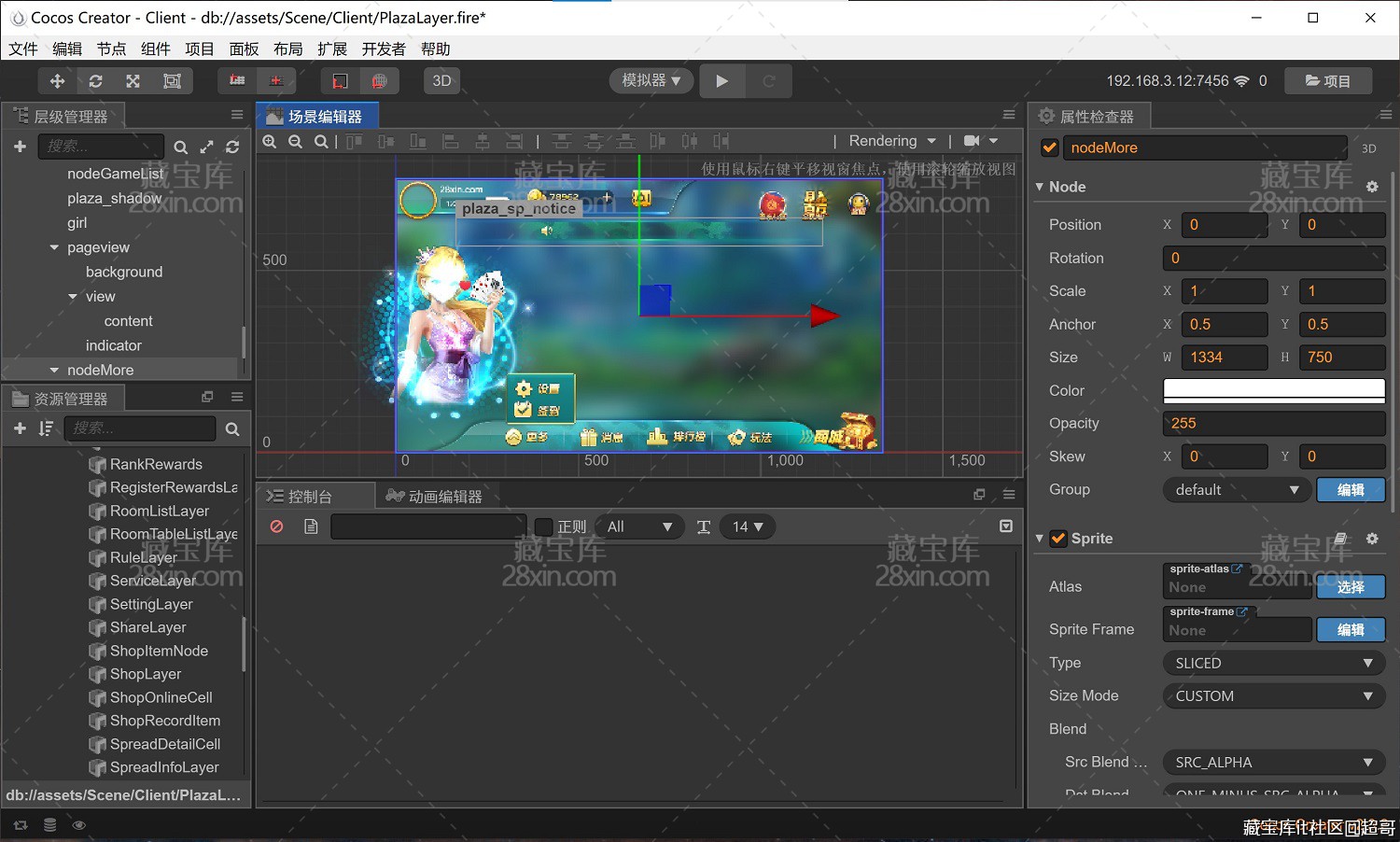Click the refresh preview button

pyautogui.click(x=769, y=81)
